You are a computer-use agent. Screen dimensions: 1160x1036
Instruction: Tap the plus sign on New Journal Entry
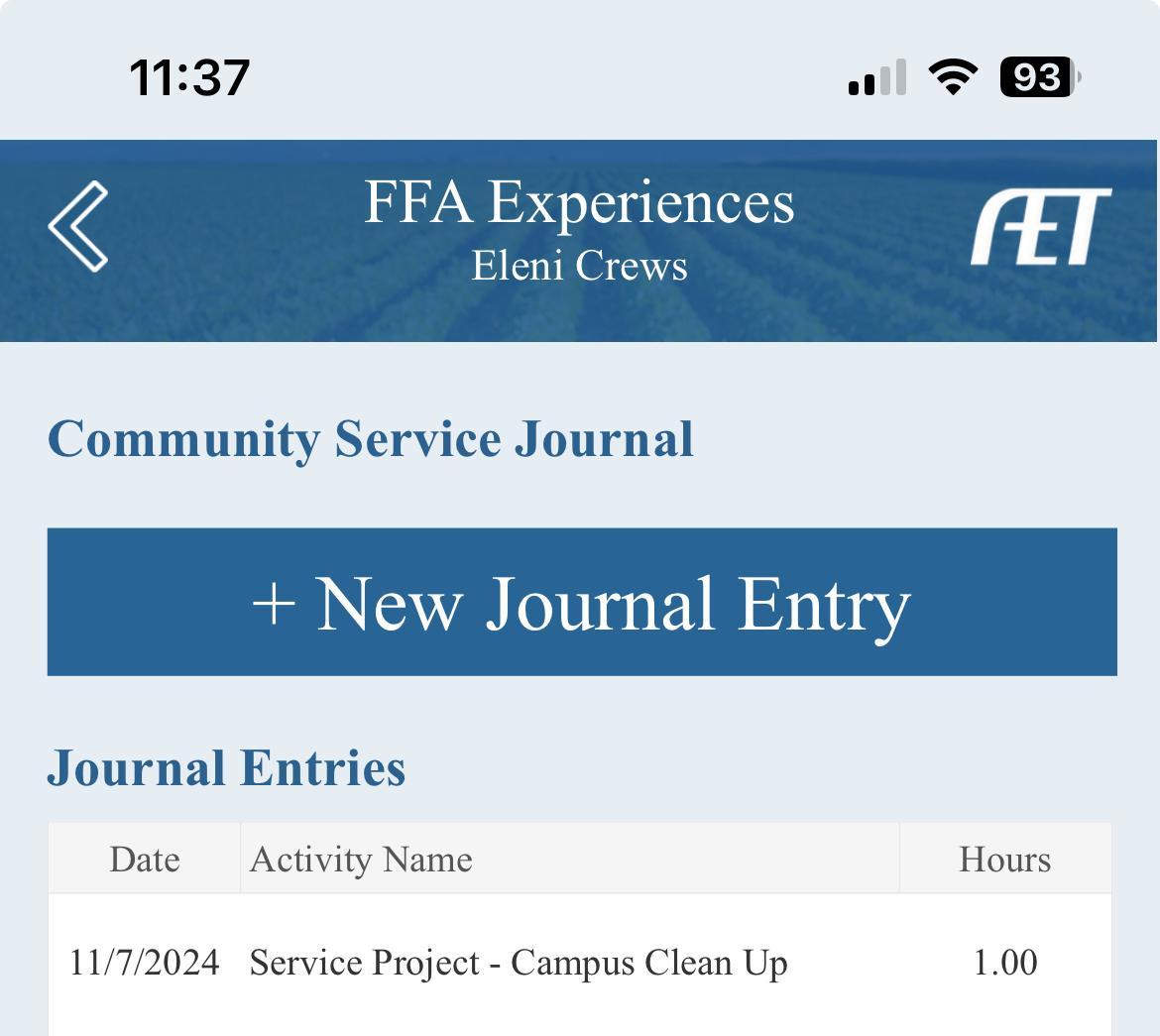click(x=274, y=603)
